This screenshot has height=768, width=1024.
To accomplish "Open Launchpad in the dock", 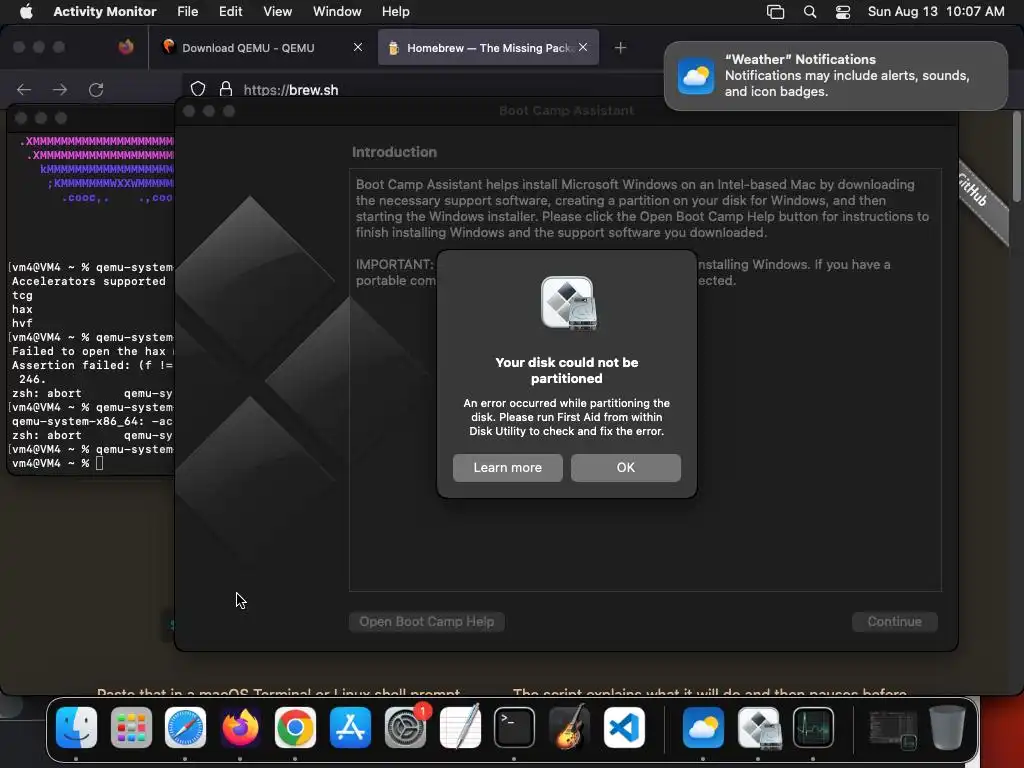I will 131,727.
